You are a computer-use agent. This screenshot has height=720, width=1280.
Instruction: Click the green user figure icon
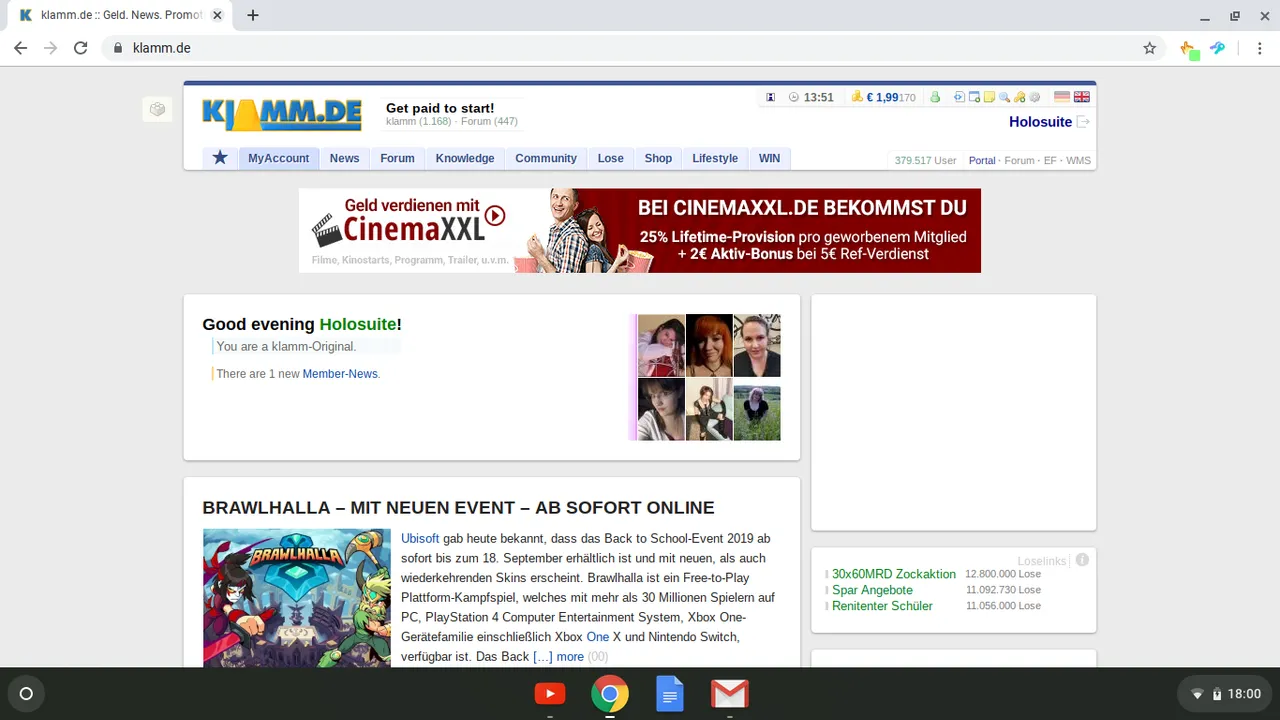935,97
